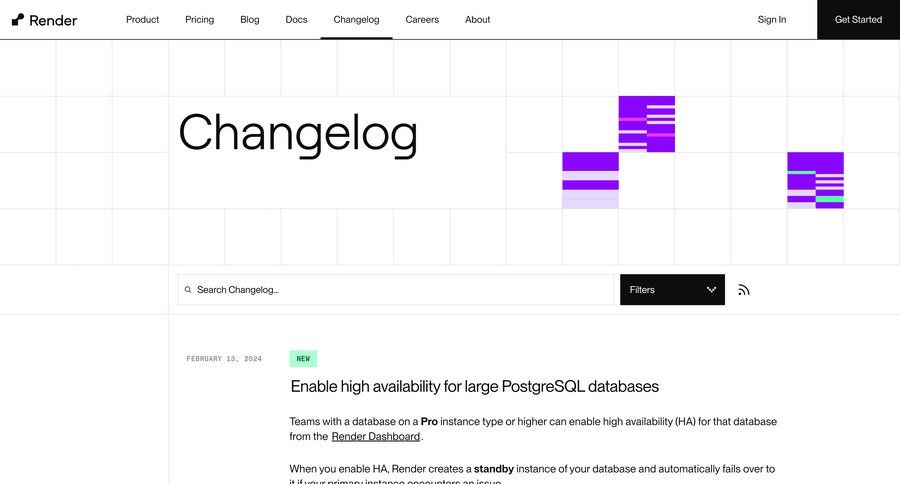Open the Blog page
Screen dimensions: 900x484
click(250, 19)
